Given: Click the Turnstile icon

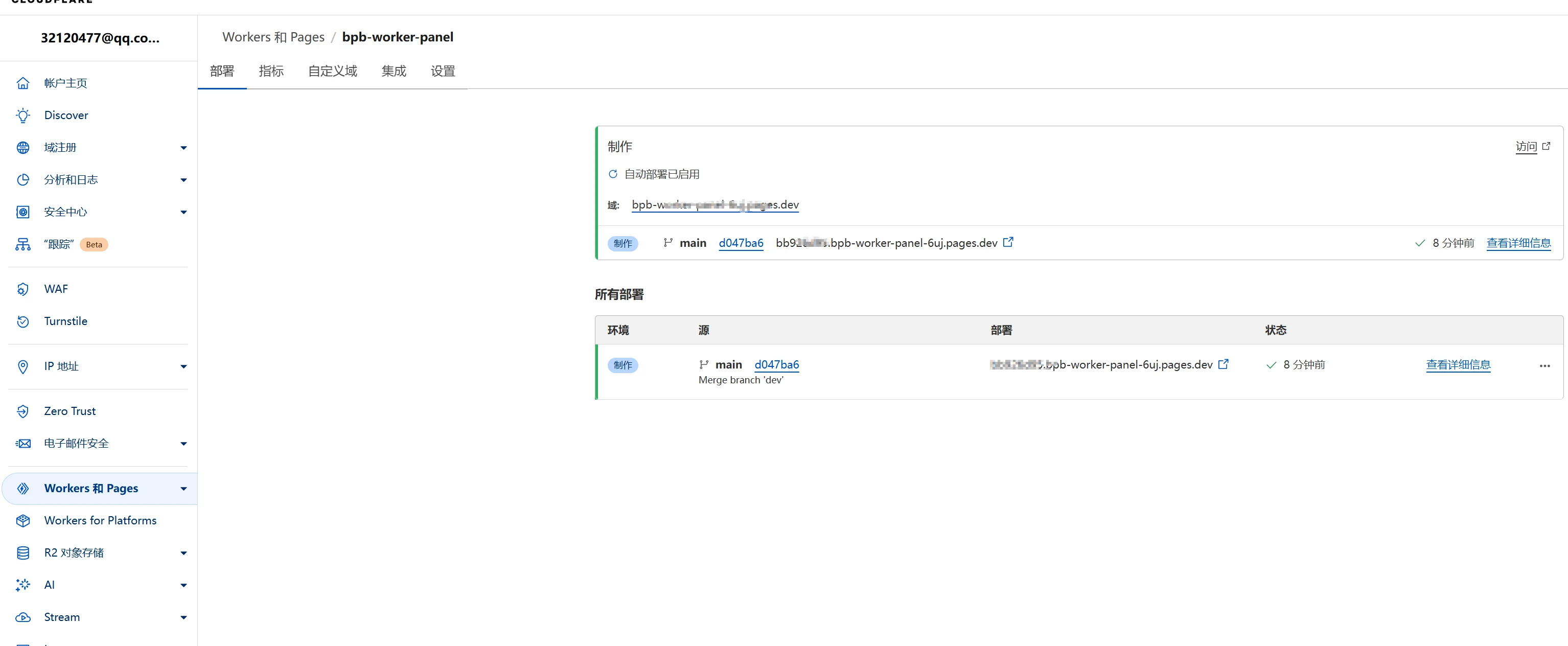Looking at the screenshot, I should pos(22,321).
